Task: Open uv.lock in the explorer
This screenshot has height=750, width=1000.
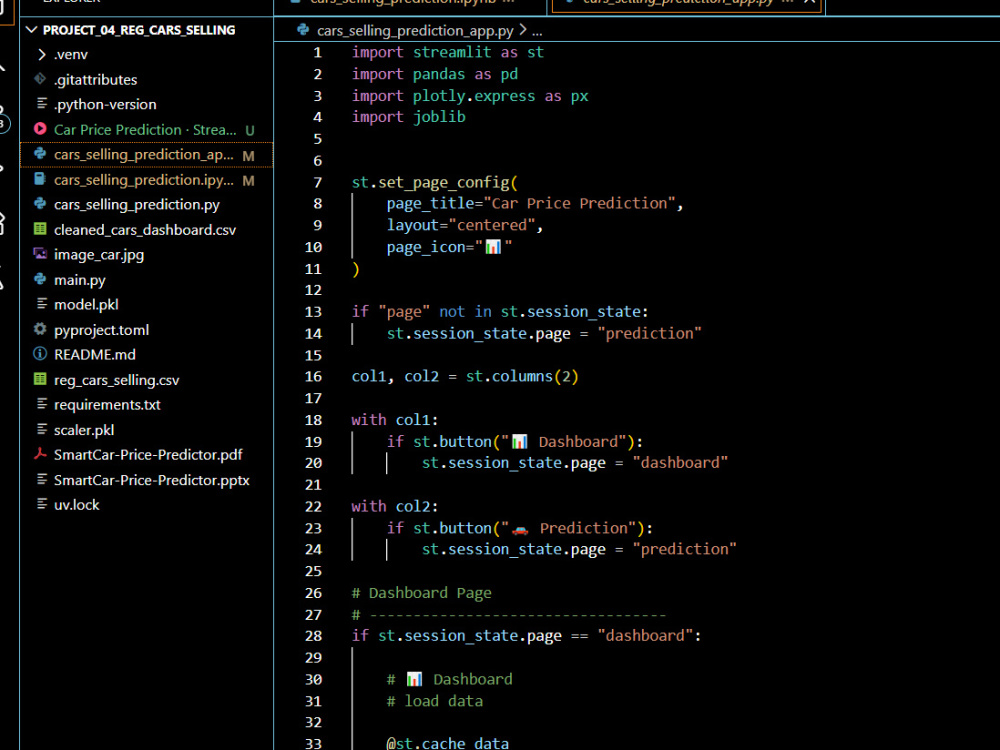Action: pos(77,505)
